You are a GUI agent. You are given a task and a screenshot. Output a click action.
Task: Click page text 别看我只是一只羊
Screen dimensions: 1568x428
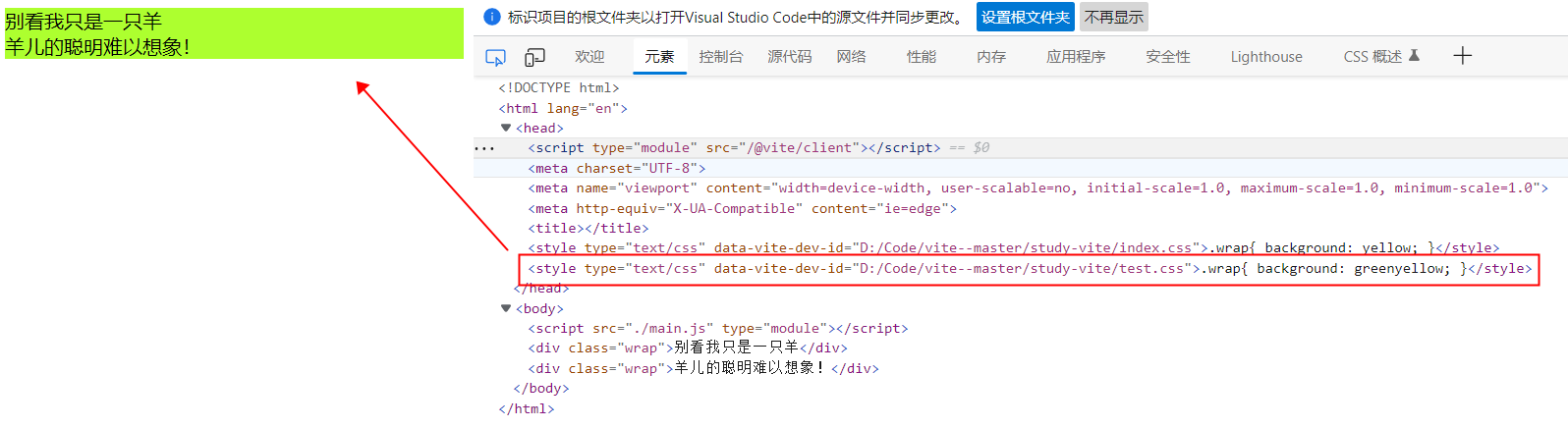click(x=84, y=22)
